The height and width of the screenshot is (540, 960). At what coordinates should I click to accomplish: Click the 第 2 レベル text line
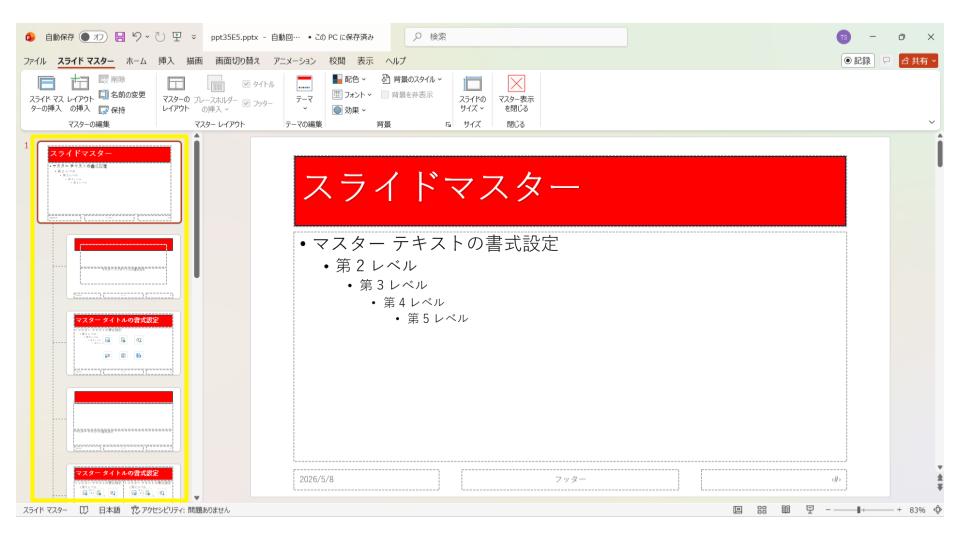(x=377, y=266)
